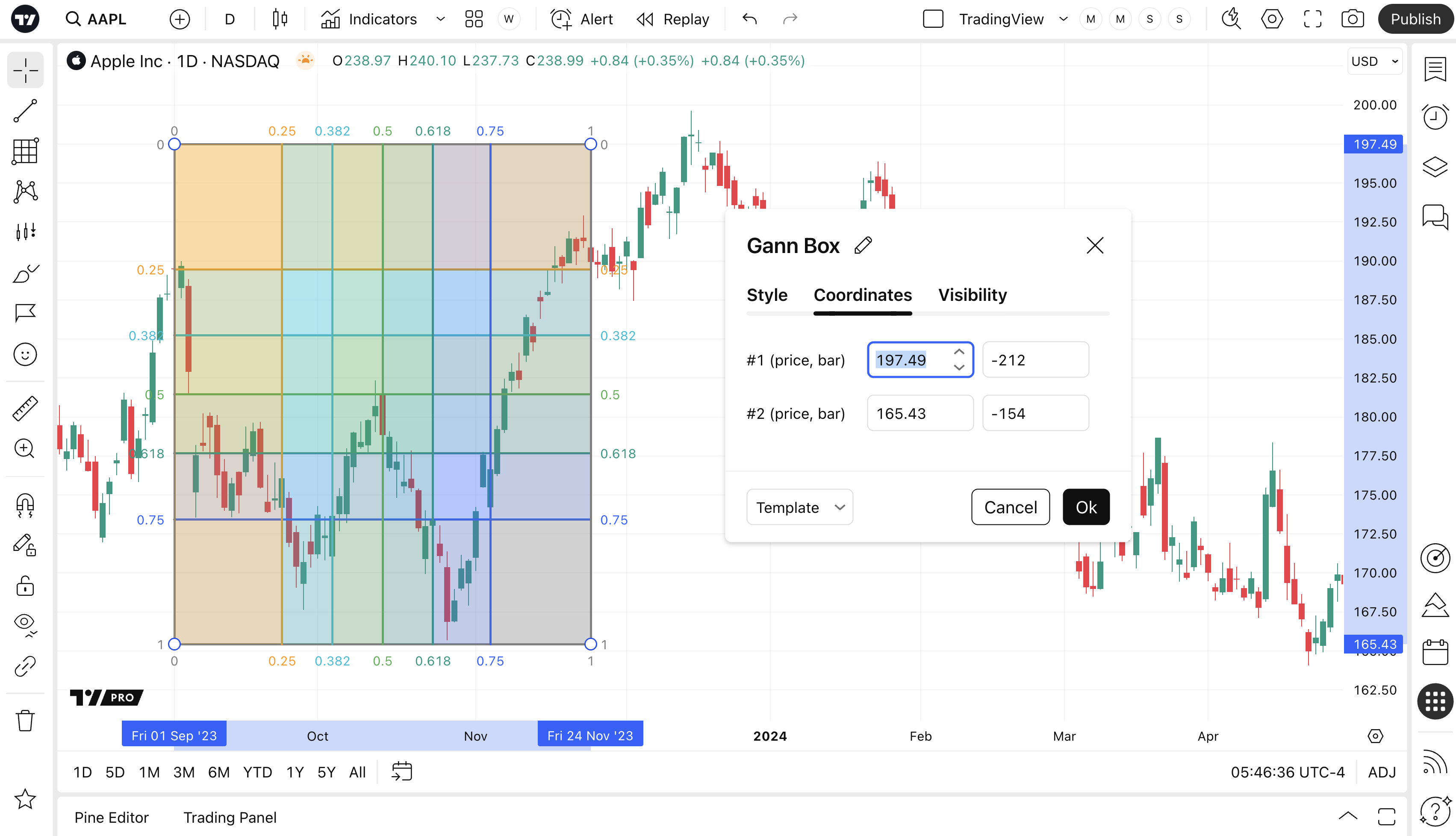This screenshot has width=1456, height=836.
Task: Switch to the Visibility tab
Action: [972, 294]
